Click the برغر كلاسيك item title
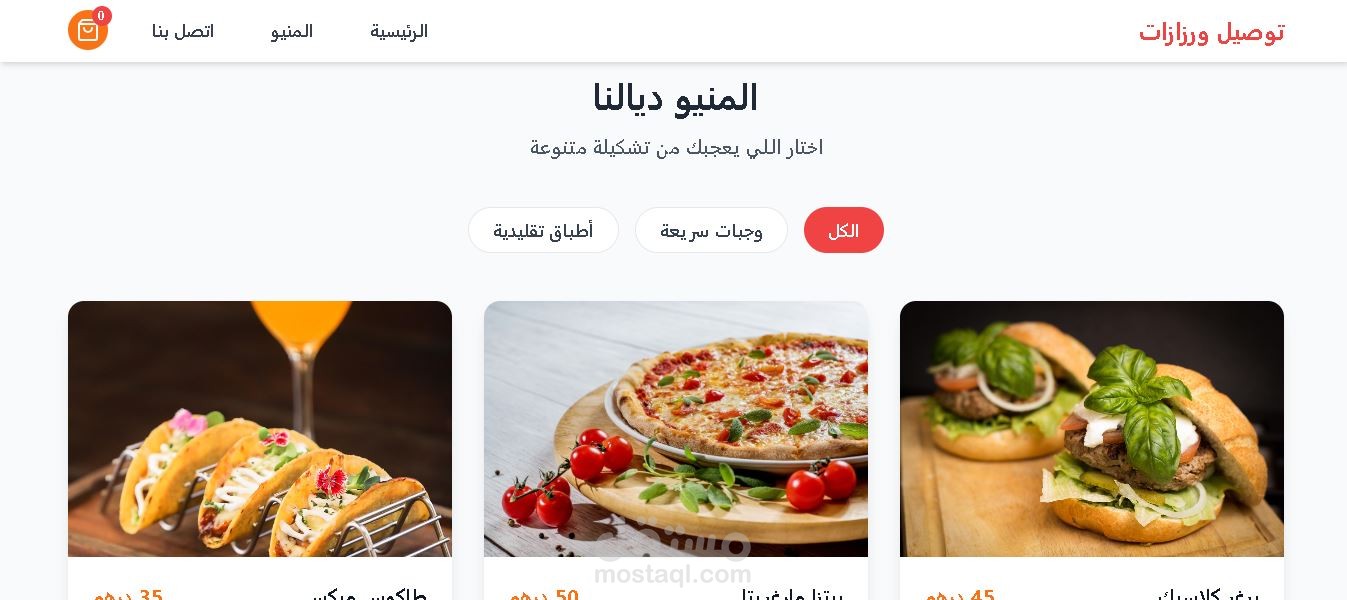This screenshot has width=1347, height=600. pos(1208,595)
